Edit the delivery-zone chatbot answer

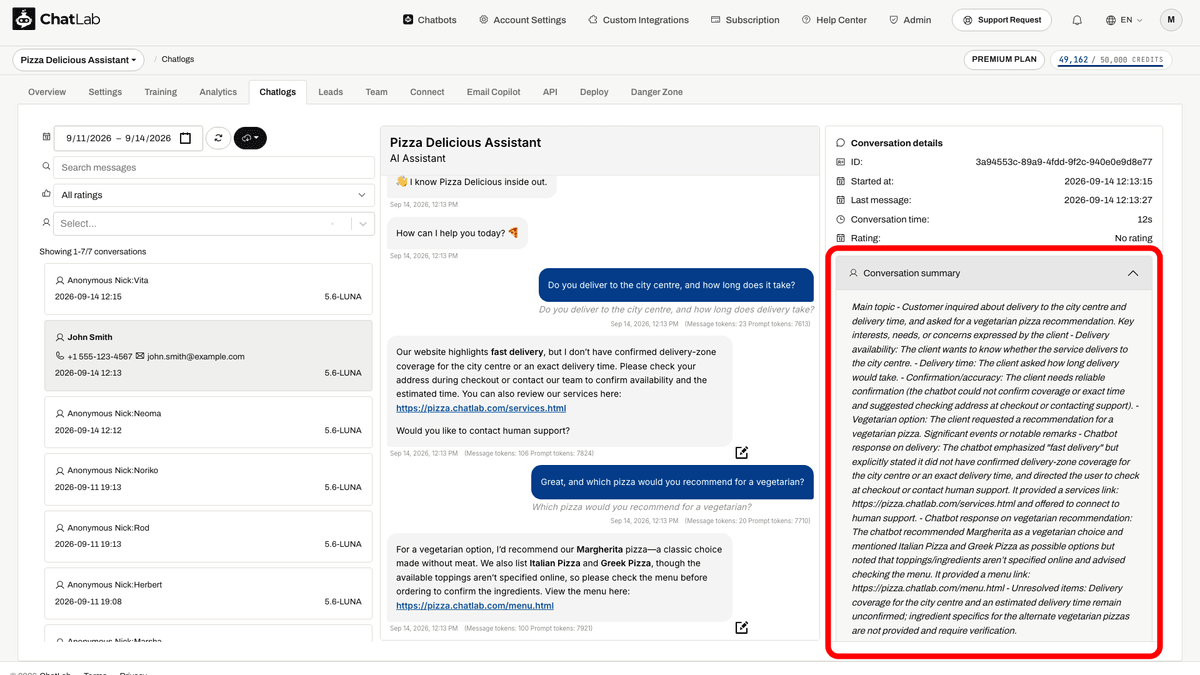pos(742,453)
